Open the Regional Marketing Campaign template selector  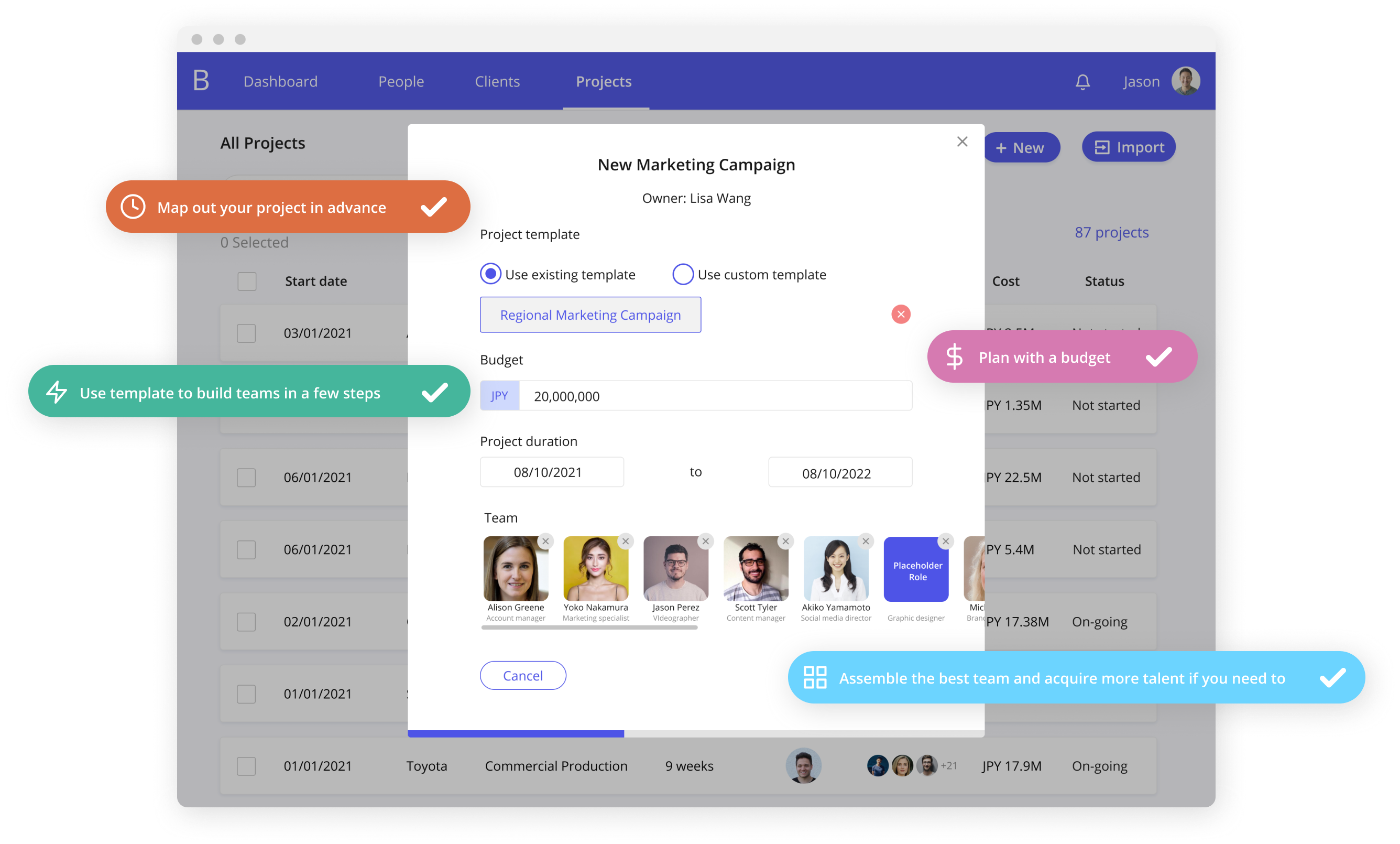tap(590, 315)
